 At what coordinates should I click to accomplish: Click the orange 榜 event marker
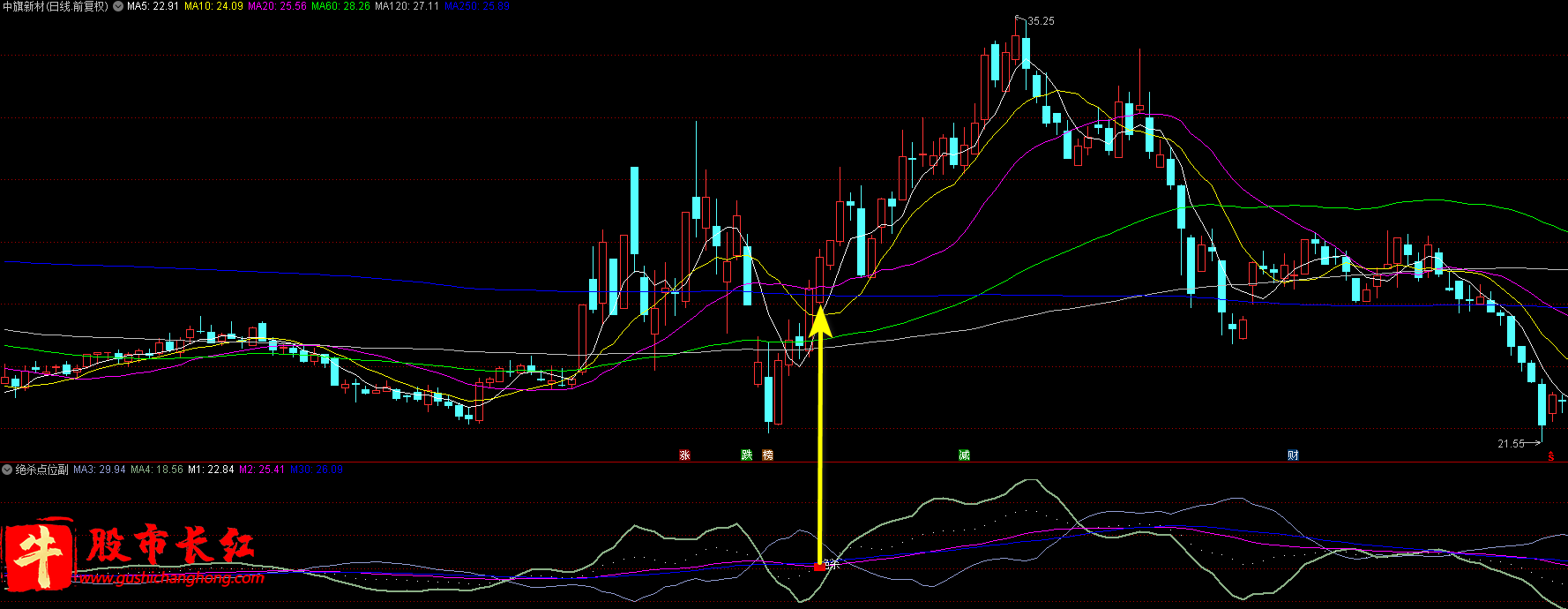click(767, 455)
